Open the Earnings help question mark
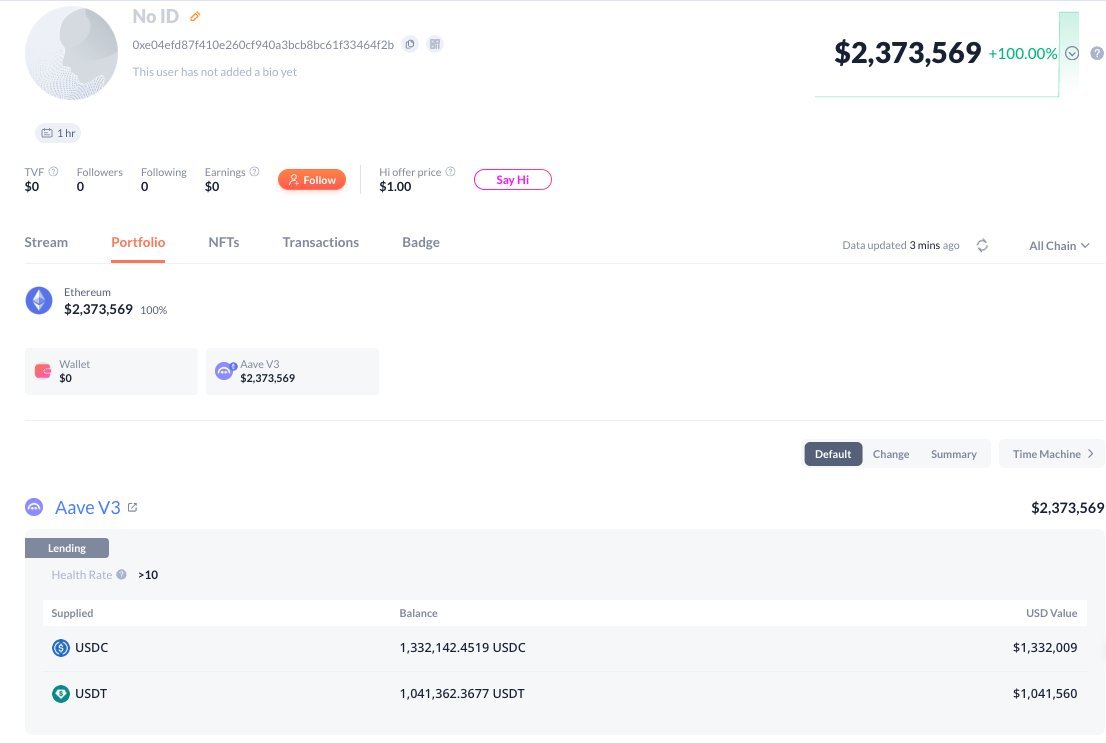The image size is (1106, 743). [255, 171]
